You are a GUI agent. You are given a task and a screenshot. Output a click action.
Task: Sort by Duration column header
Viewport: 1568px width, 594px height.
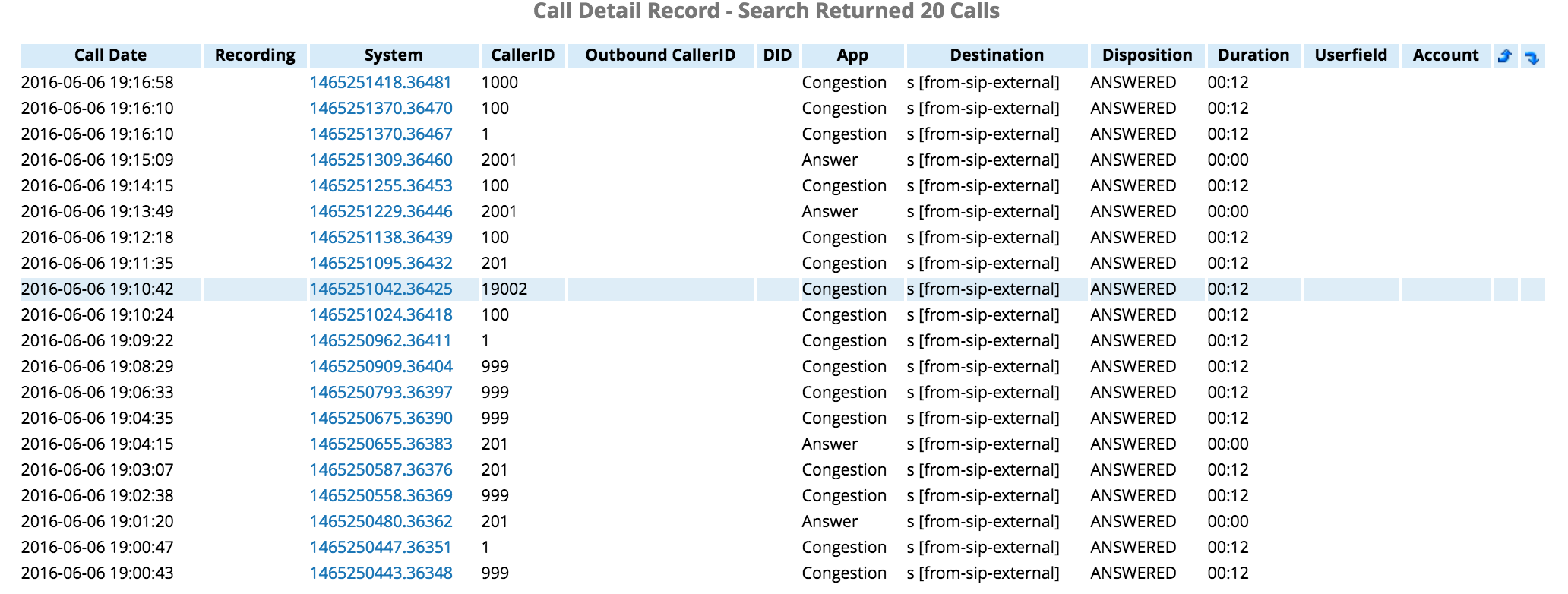[x=1253, y=55]
